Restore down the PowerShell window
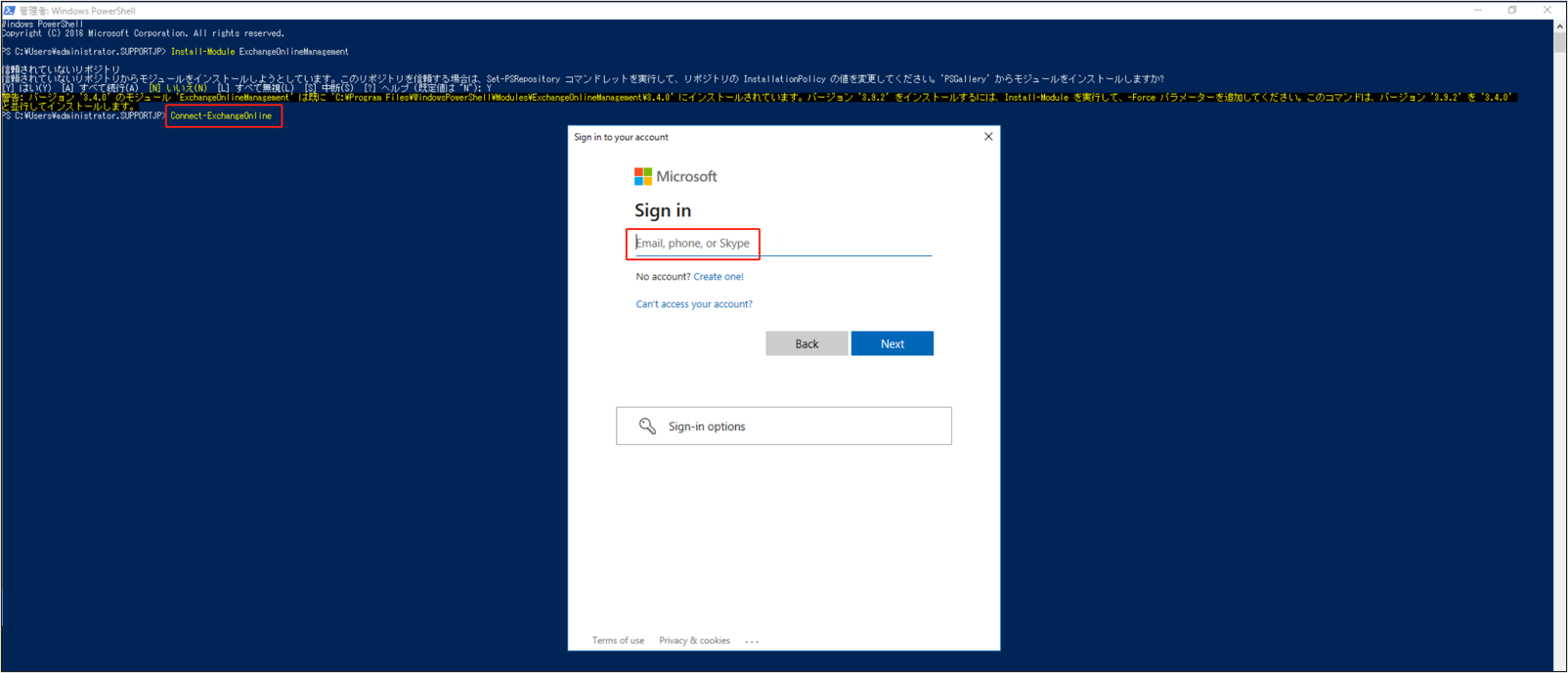1568x673 pixels. tap(1512, 10)
